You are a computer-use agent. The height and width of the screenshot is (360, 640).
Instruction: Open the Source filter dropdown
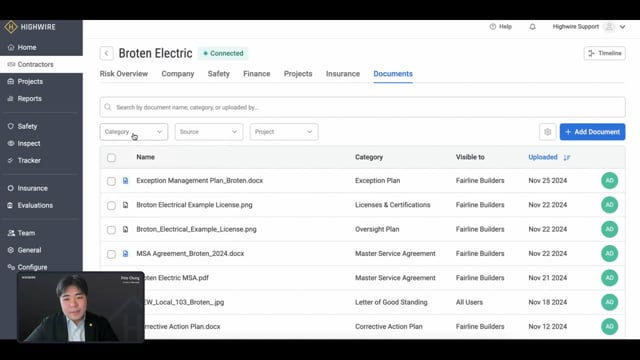(x=209, y=132)
